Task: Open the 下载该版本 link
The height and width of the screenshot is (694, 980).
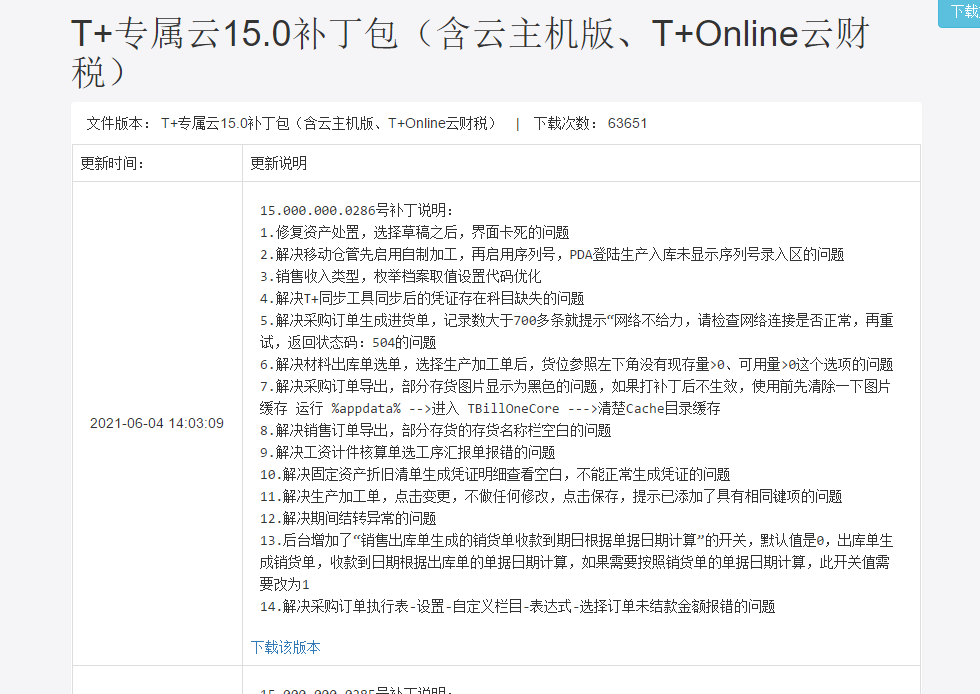Action: pos(286,647)
